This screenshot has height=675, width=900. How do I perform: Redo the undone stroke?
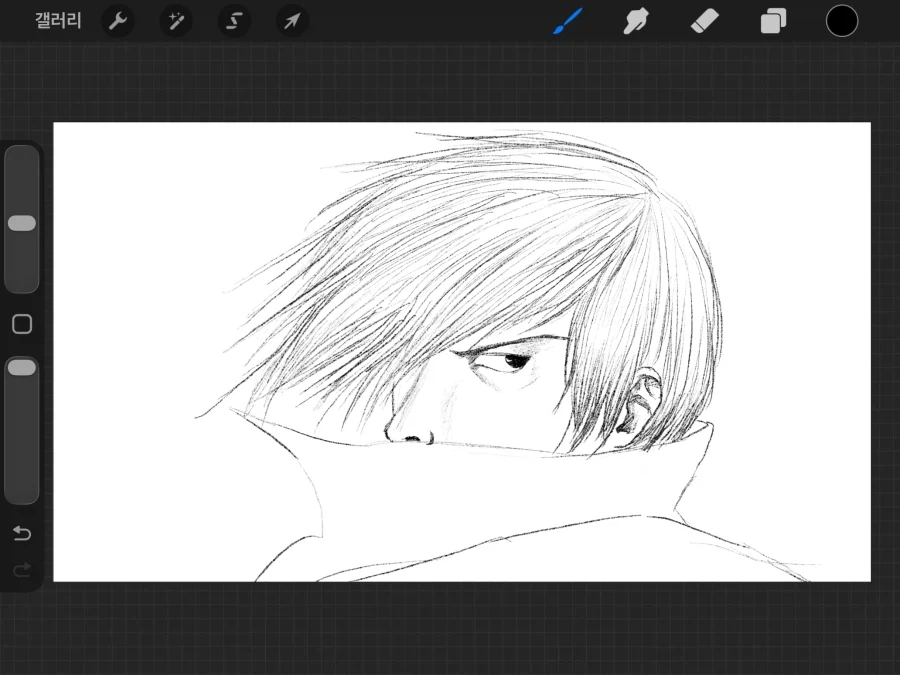click(x=22, y=570)
